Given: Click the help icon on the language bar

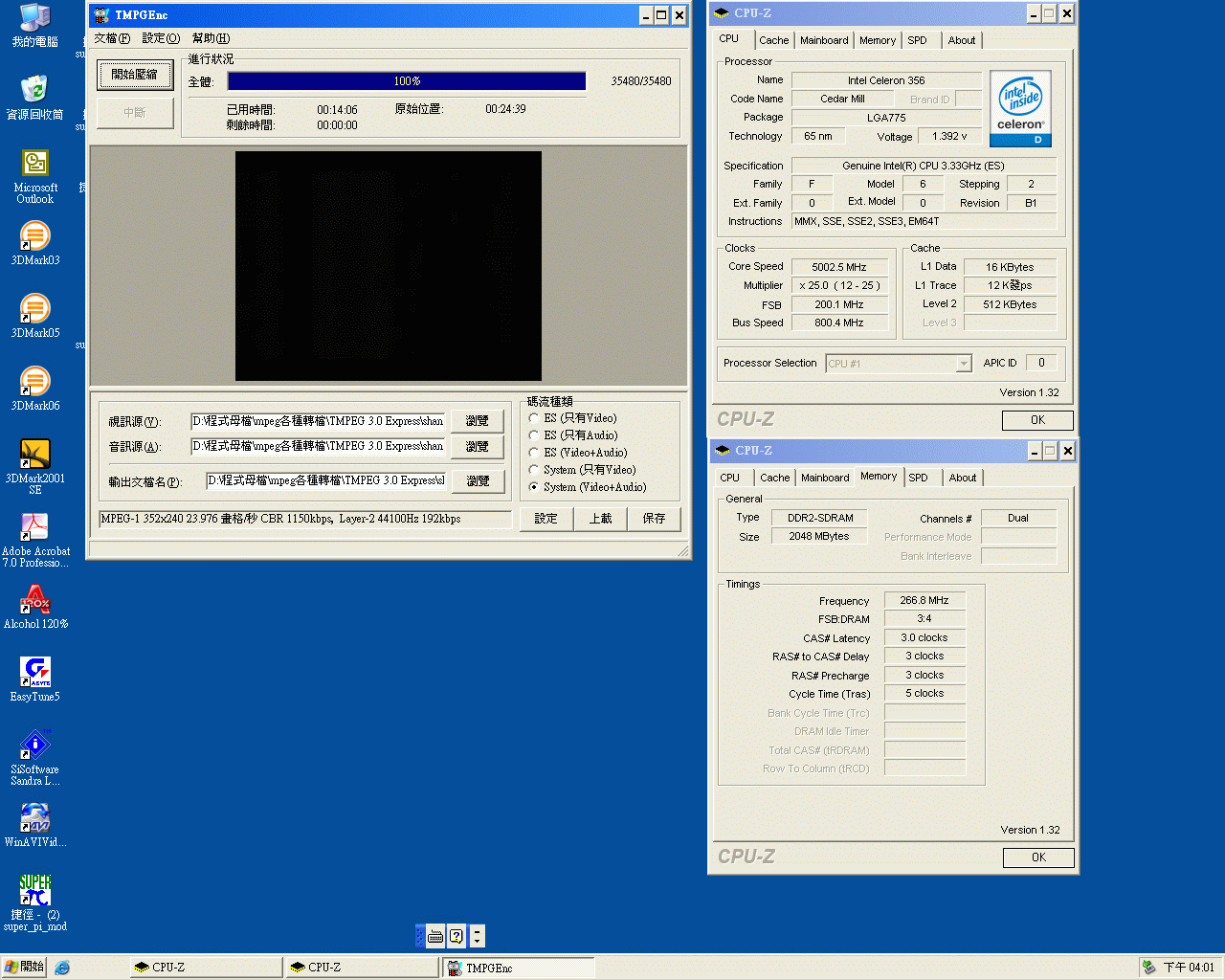Looking at the screenshot, I should 457,936.
